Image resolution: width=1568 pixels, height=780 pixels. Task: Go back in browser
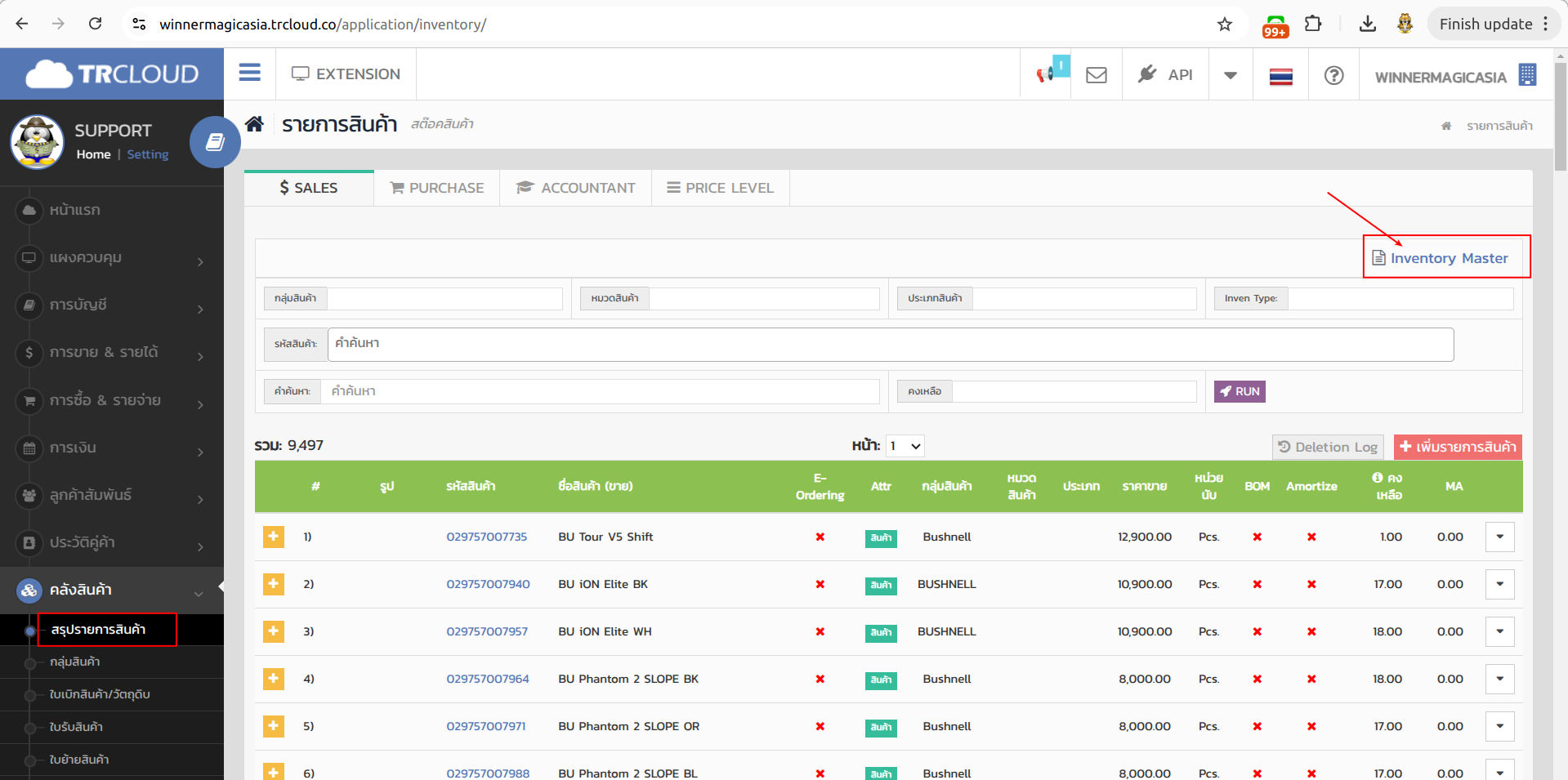point(22,24)
